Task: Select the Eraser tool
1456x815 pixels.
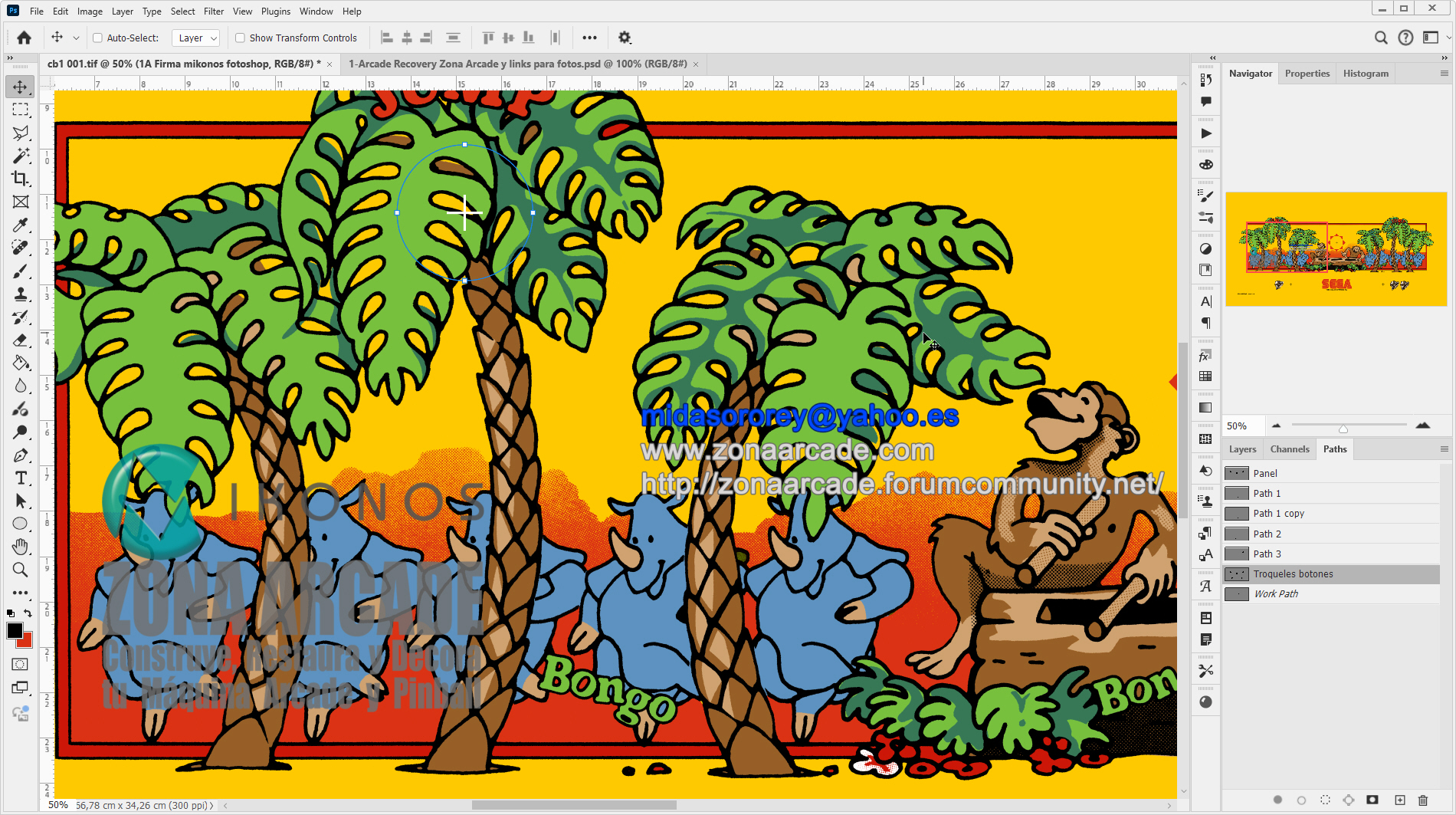Action: click(21, 340)
